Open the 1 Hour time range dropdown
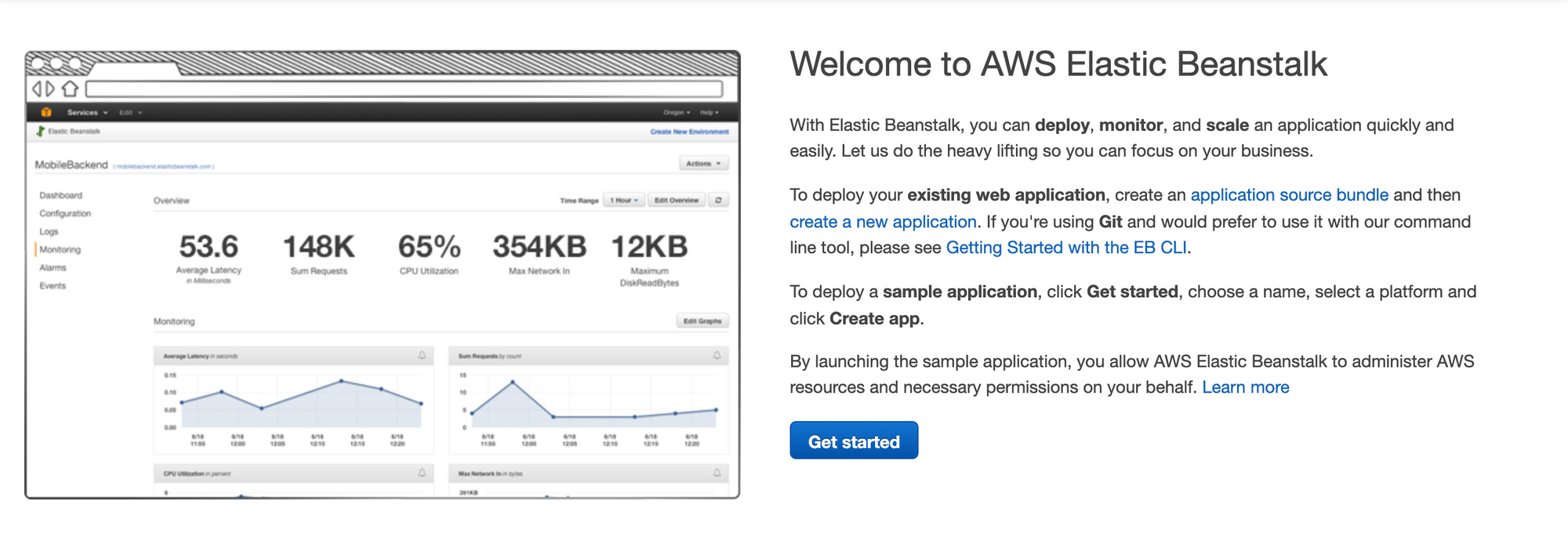 point(624,200)
